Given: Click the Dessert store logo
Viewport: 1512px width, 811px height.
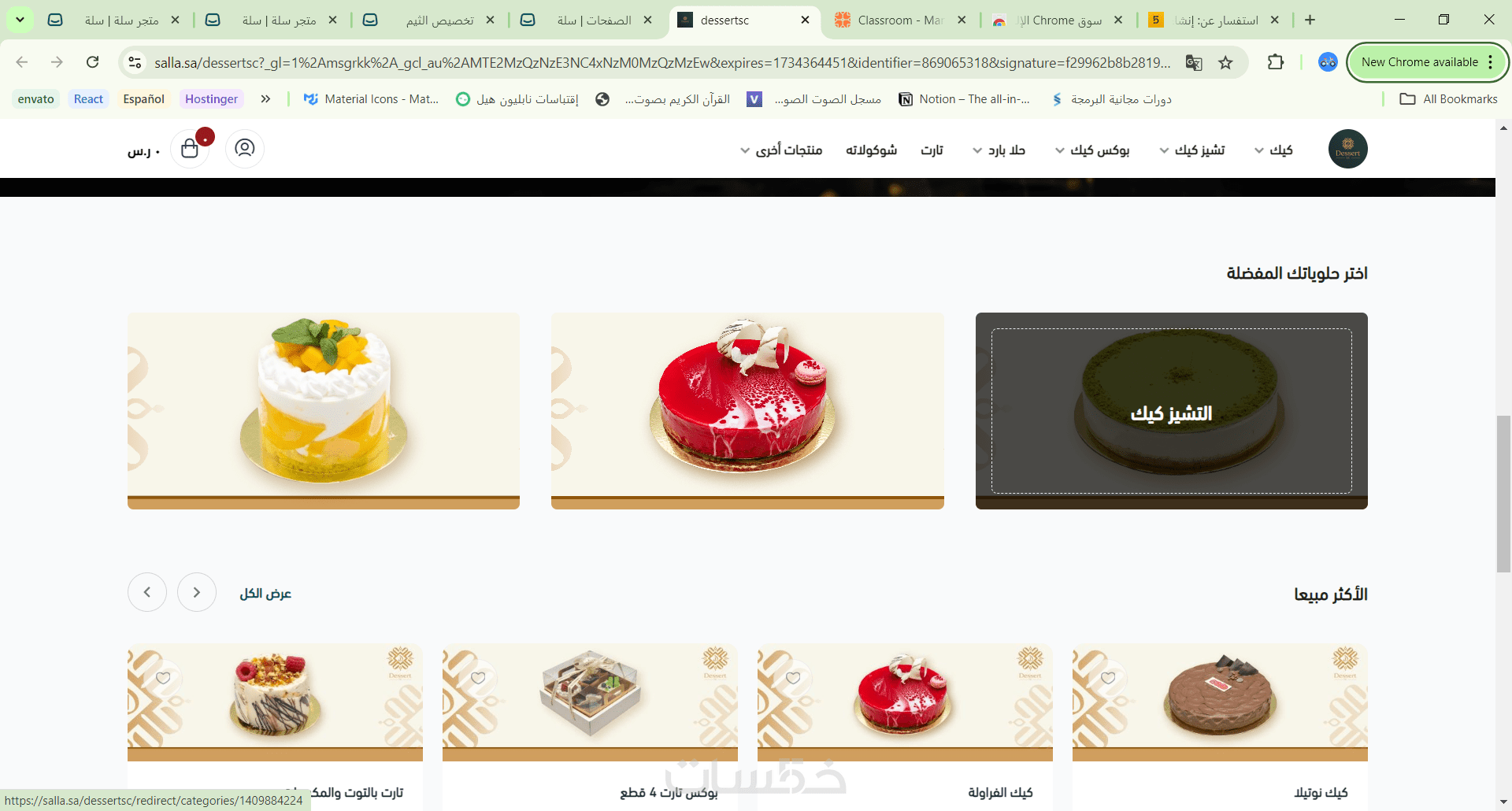Looking at the screenshot, I should tap(1347, 149).
